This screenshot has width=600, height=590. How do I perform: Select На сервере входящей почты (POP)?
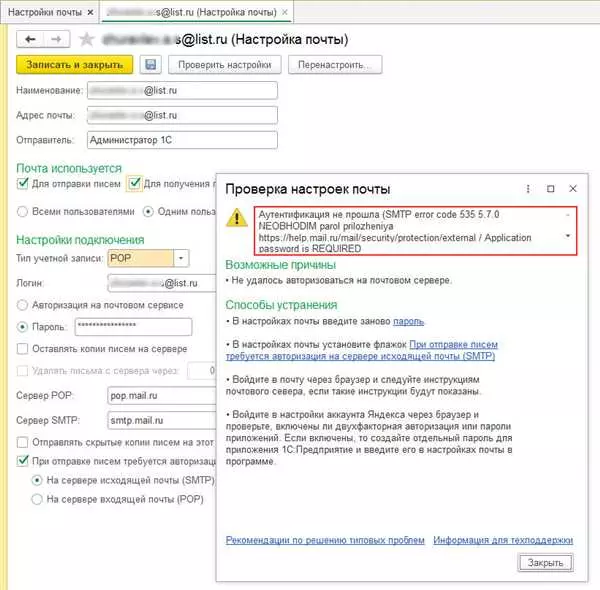coord(37,499)
